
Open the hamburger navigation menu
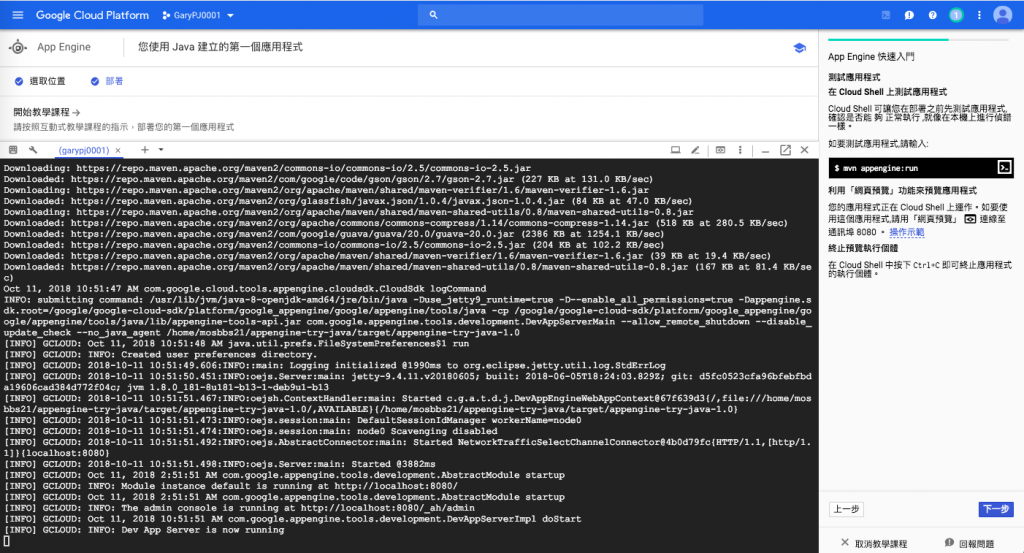(18, 15)
